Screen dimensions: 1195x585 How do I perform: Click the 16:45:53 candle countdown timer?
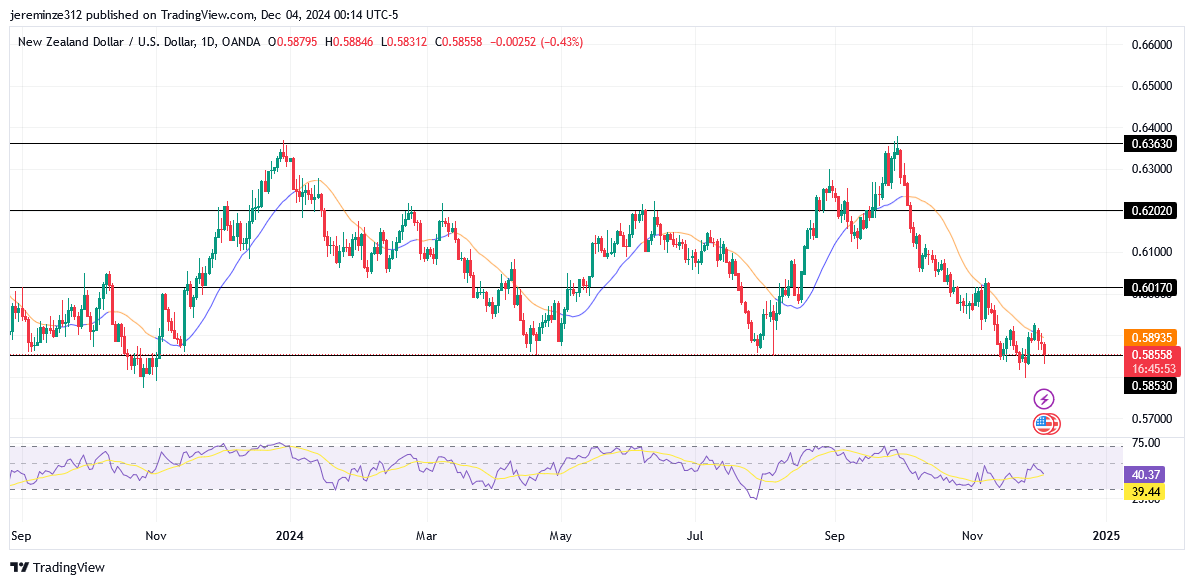[1152, 368]
